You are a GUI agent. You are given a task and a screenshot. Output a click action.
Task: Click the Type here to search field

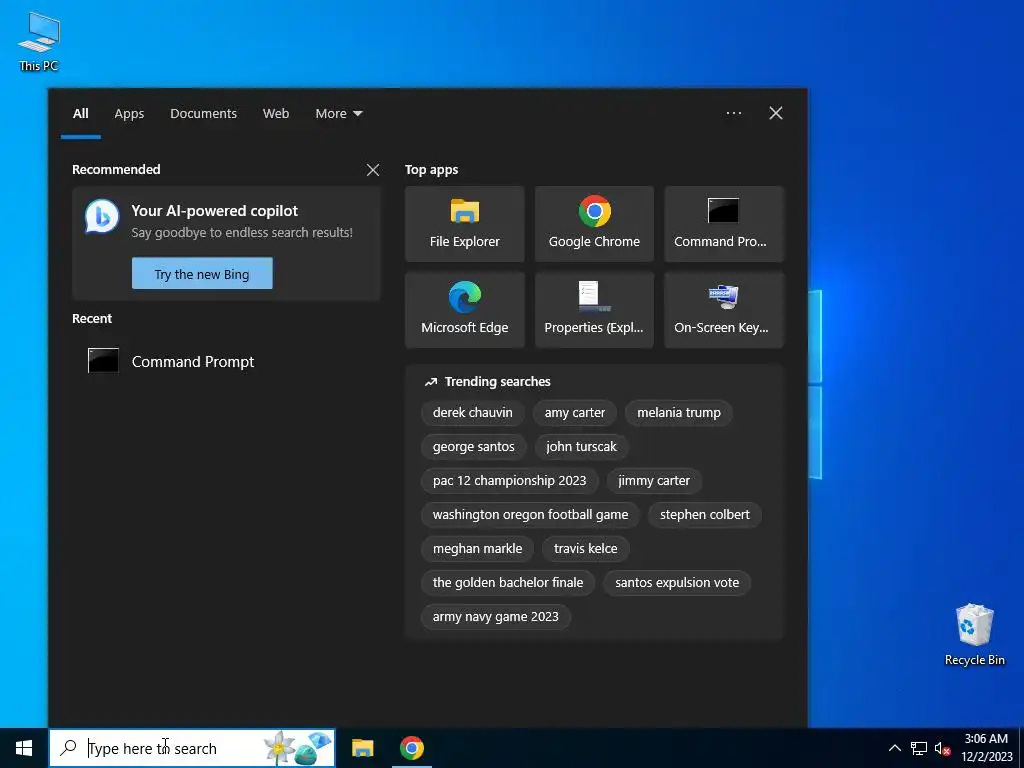[192, 748]
